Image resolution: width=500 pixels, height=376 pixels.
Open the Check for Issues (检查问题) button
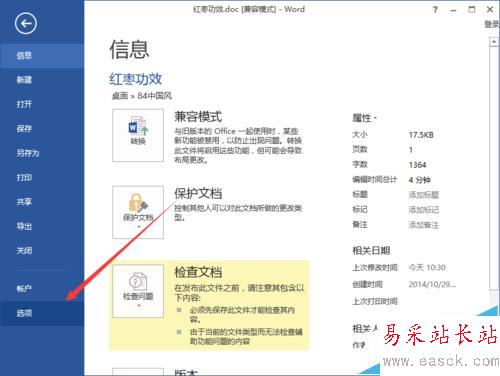tap(138, 291)
